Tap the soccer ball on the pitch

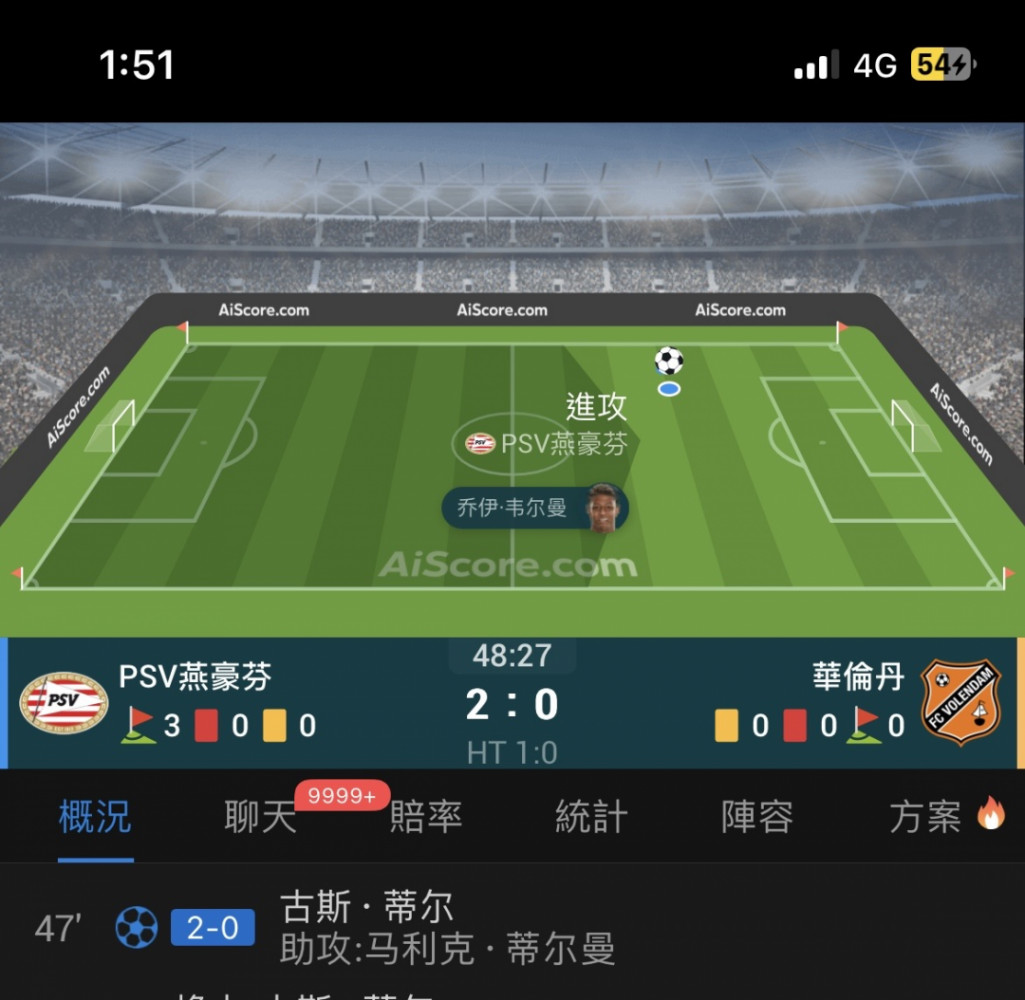pyautogui.click(x=669, y=361)
